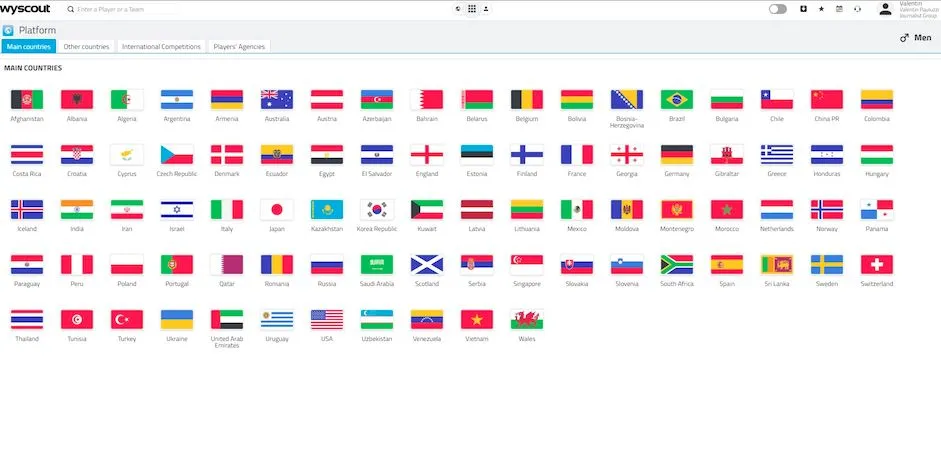Image resolution: width=941 pixels, height=460 pixels.
Task: Open the Argentina flag
Action: tap(177, 100)
